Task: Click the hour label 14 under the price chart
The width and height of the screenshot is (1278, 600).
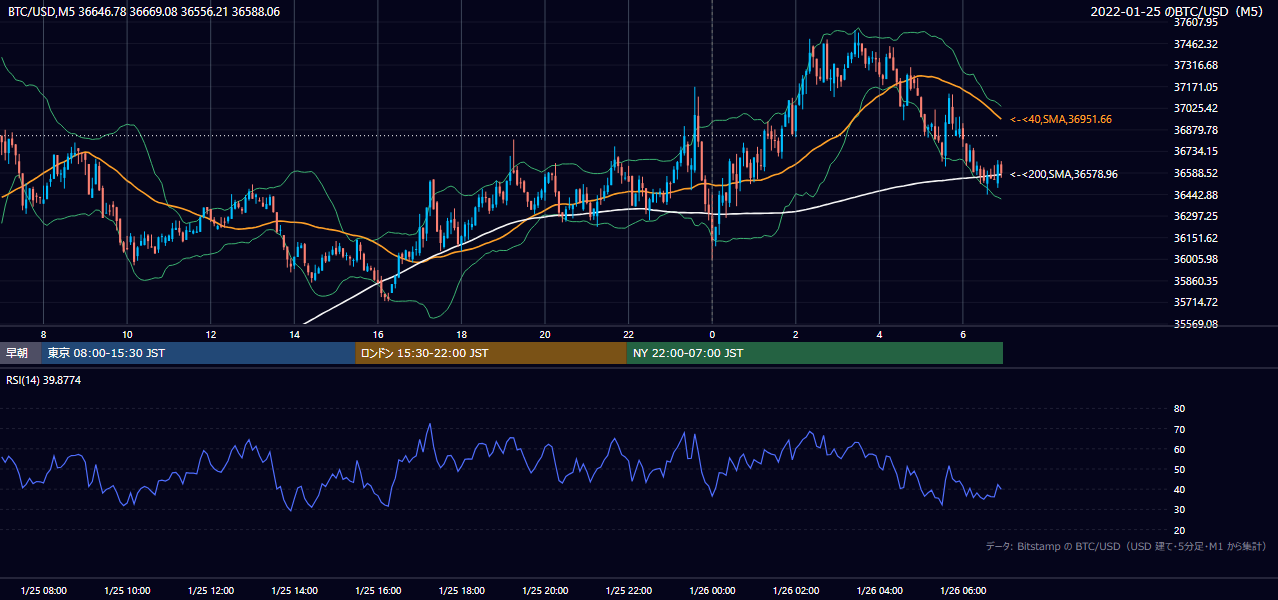Action: (294, 334)
